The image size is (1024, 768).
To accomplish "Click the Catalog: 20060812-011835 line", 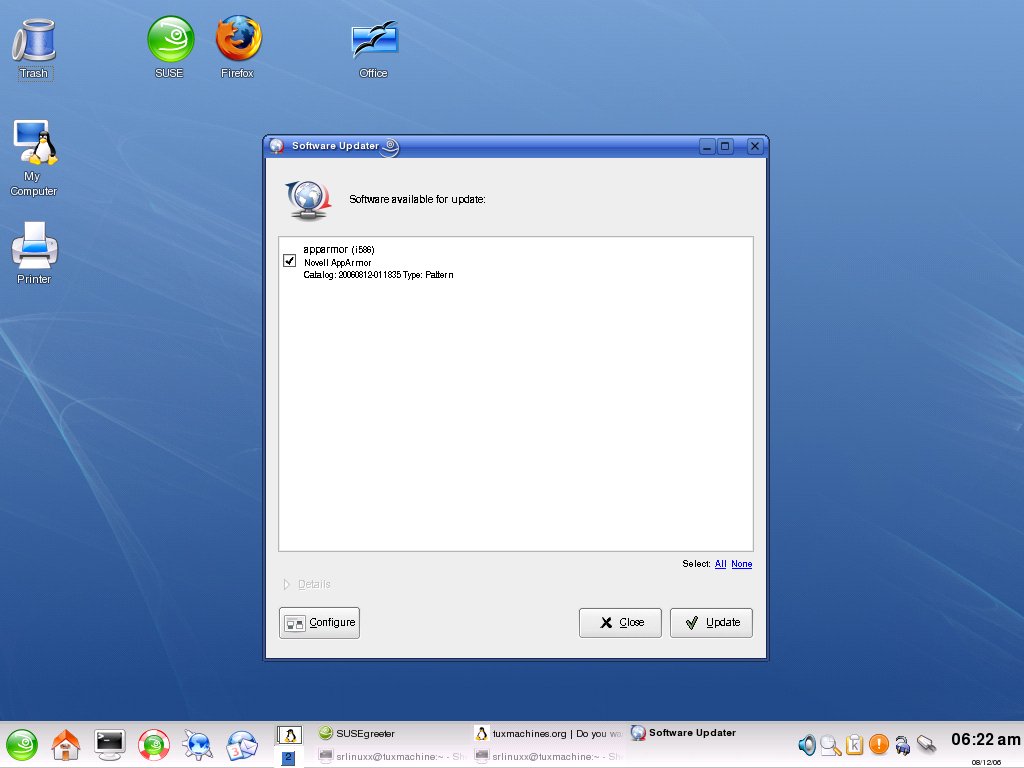I will pos(378,275).
